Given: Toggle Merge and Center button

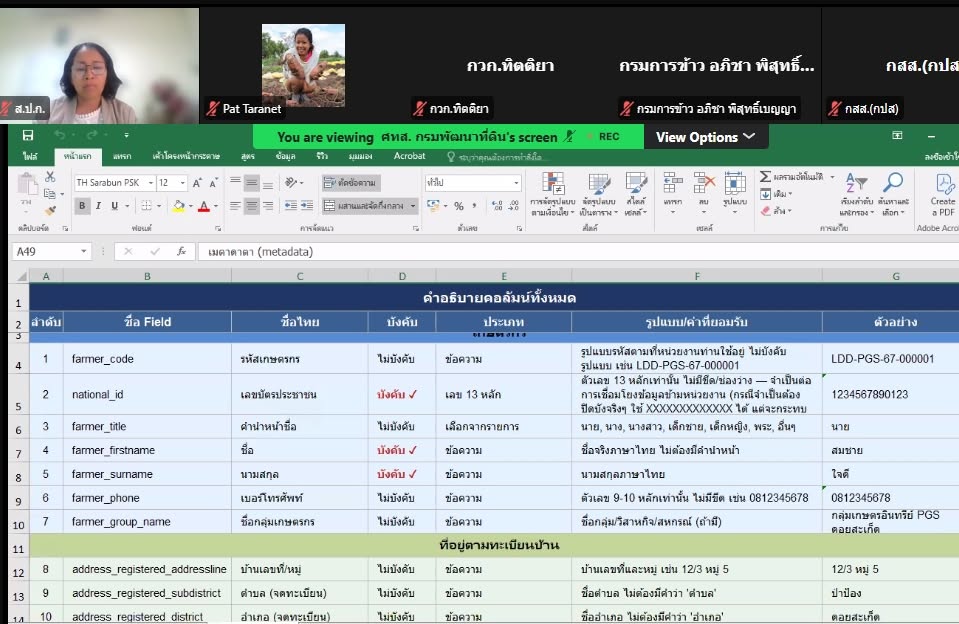Looking at the screenshot, I should 365,206.
